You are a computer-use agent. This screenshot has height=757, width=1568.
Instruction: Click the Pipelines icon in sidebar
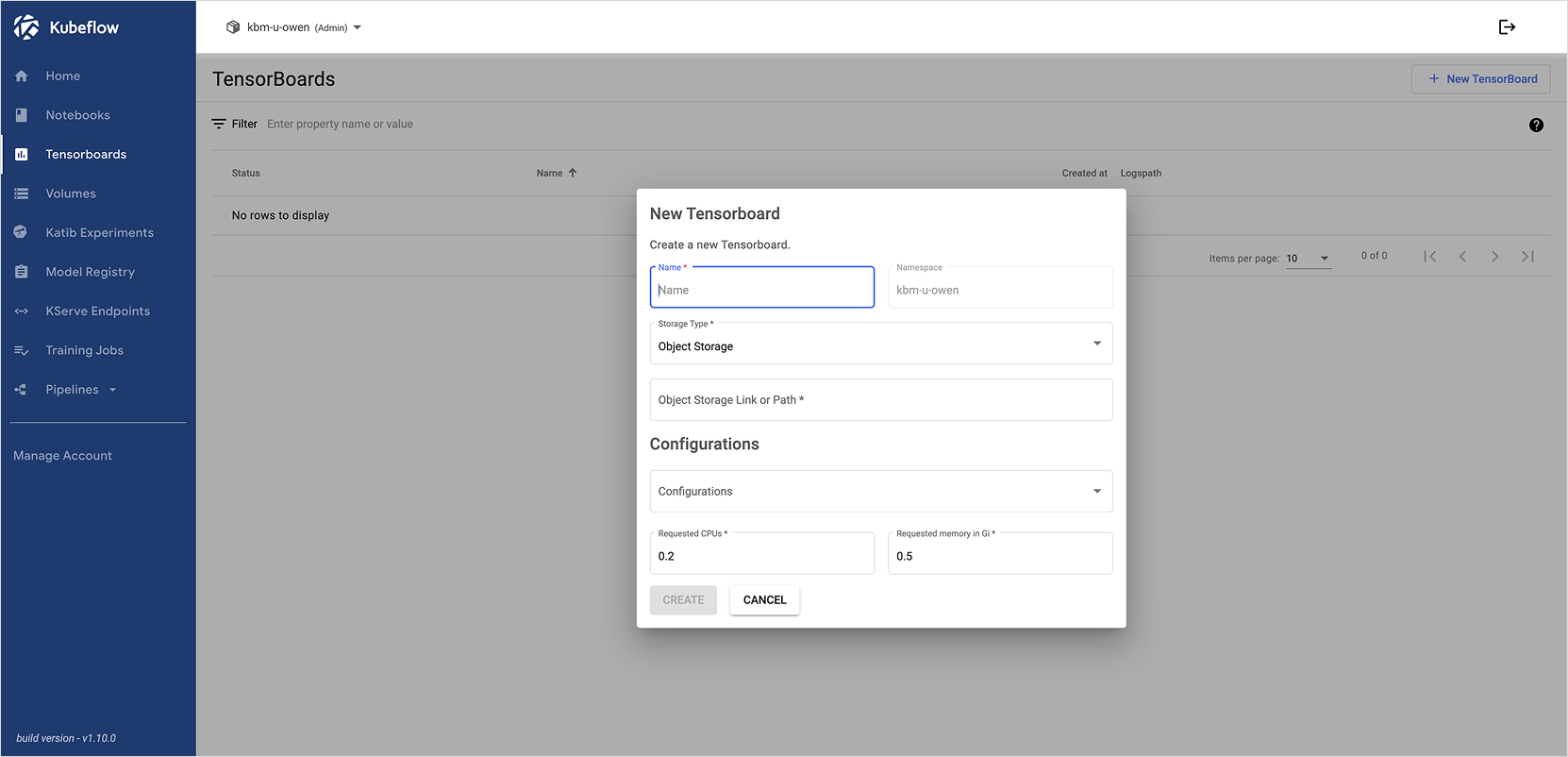21,389
